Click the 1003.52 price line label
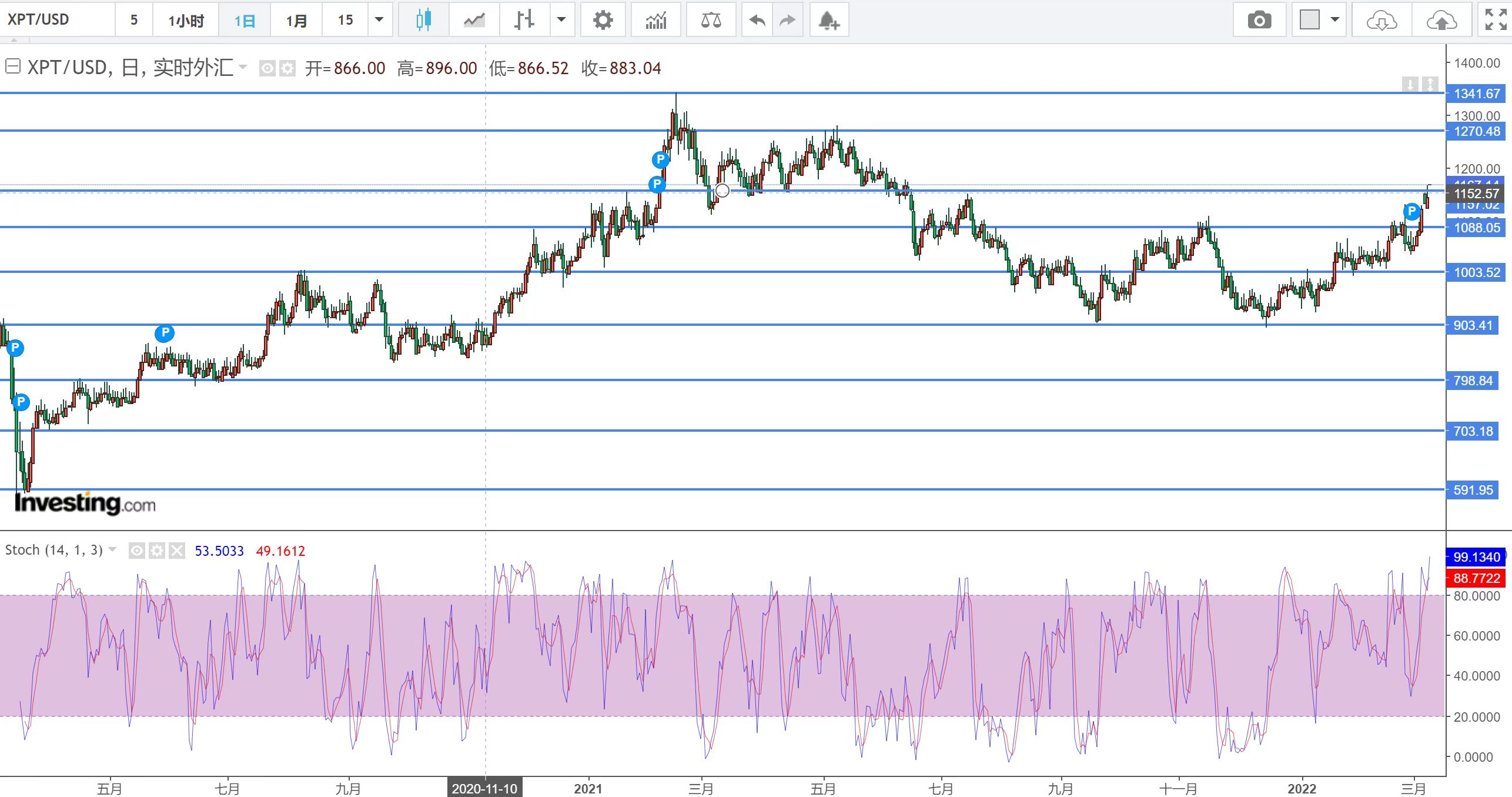The image size is (1512, 797). [x=1476, y=272]
